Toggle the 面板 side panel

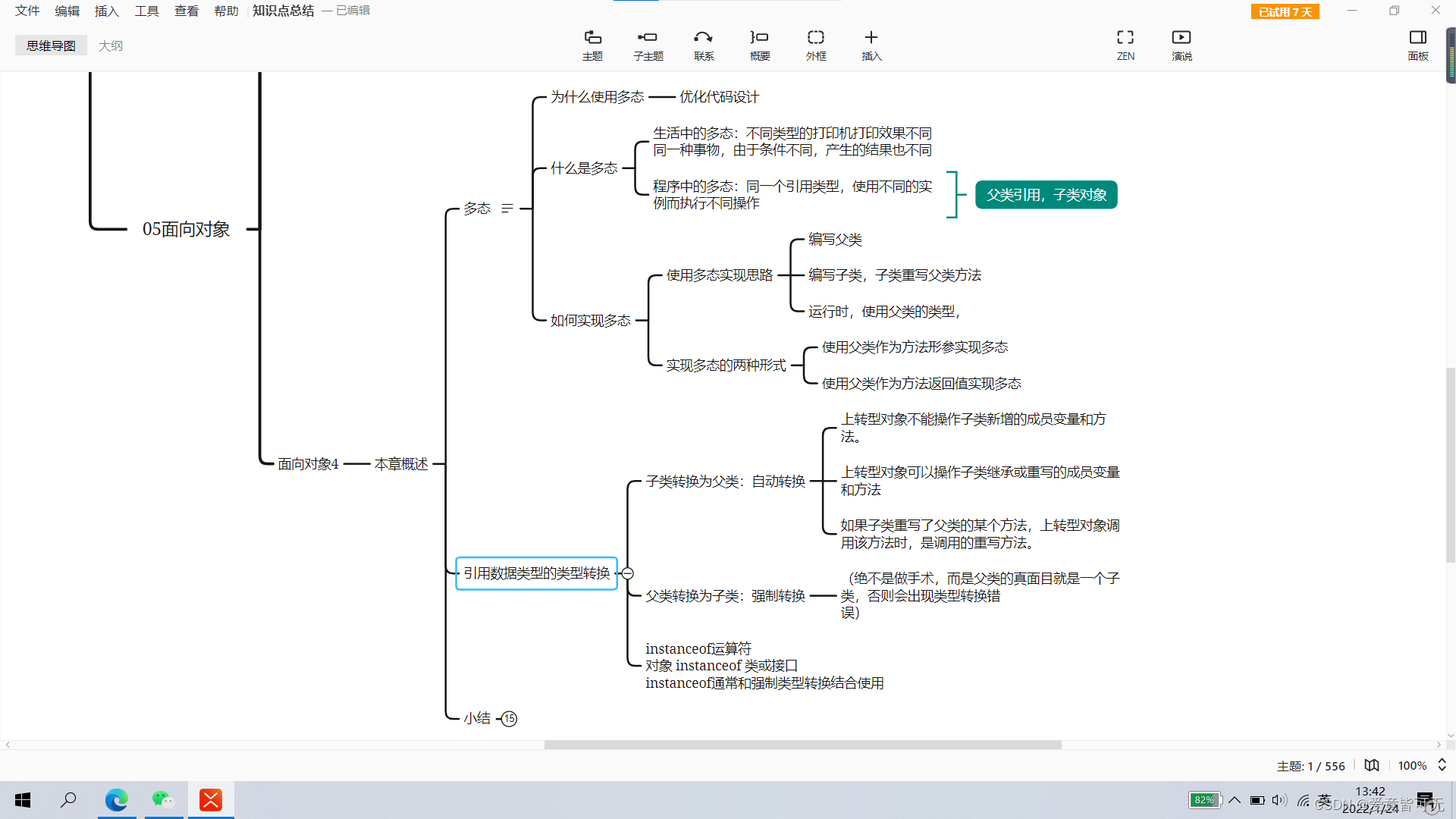pos(1417,45)
